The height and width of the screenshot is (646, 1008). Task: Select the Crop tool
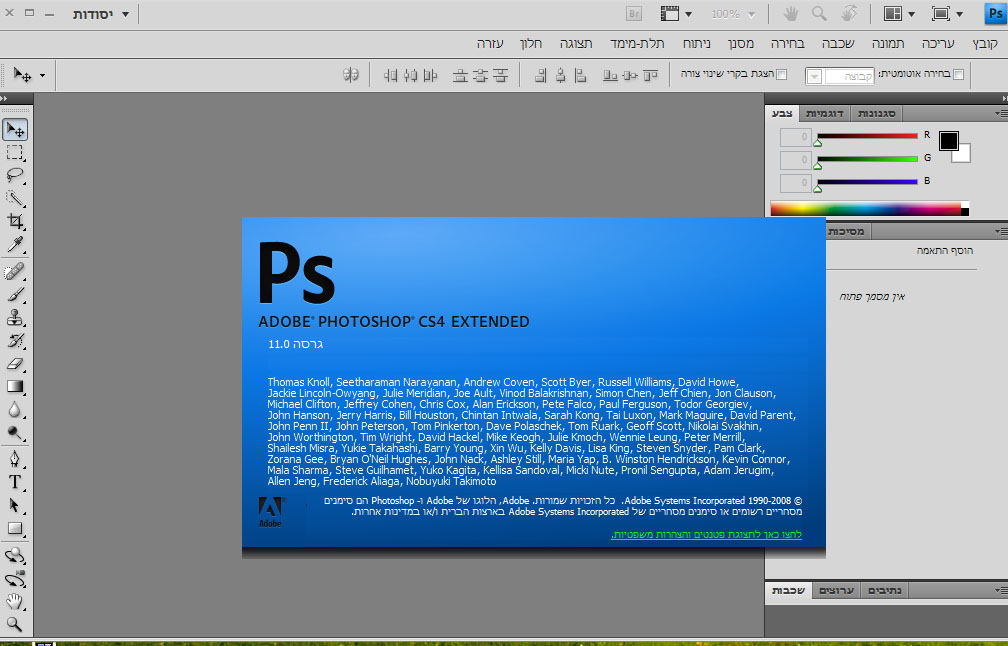click(15, 221)
